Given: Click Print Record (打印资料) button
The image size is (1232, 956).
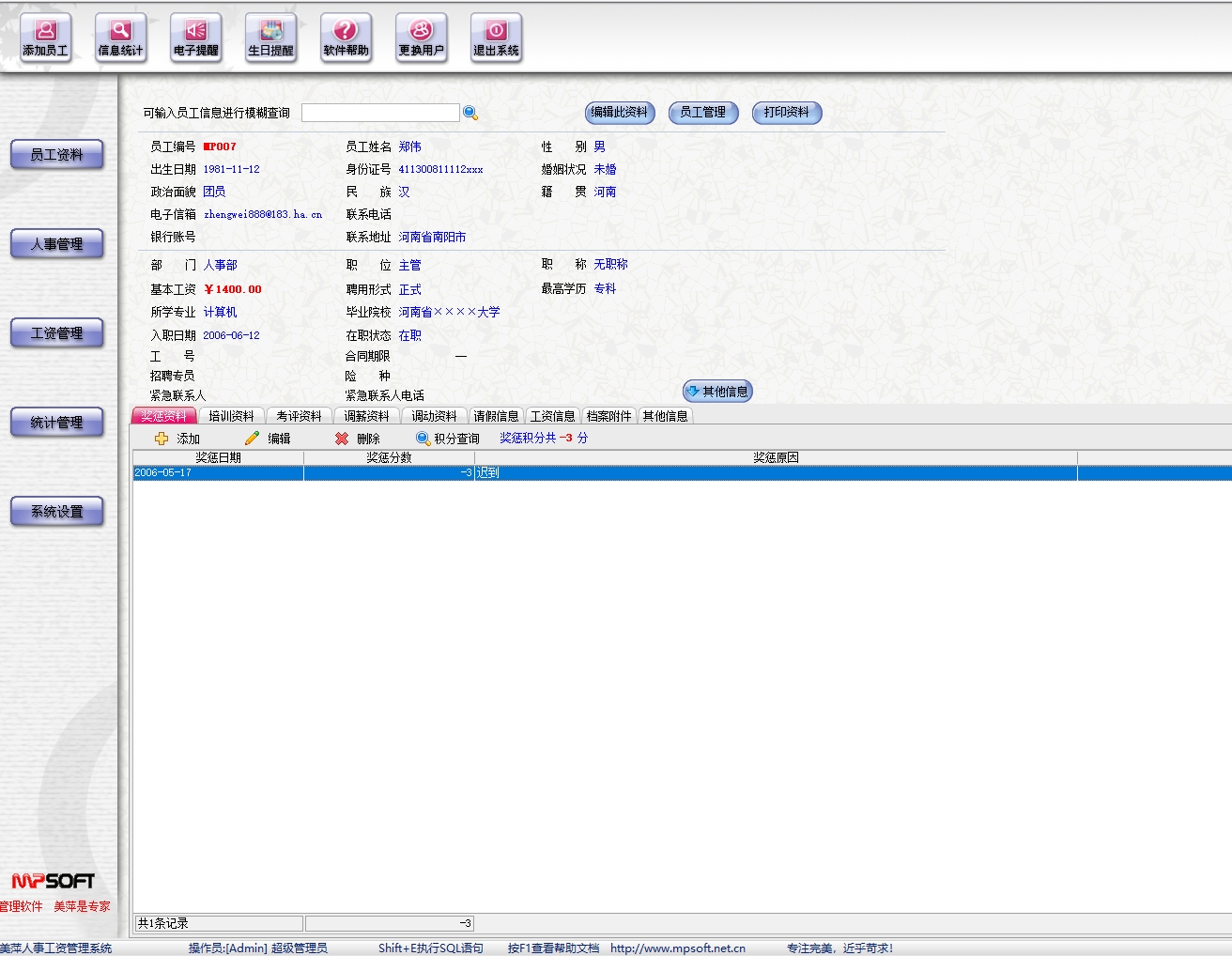Looking at the screenshot, I should point(787,113).
